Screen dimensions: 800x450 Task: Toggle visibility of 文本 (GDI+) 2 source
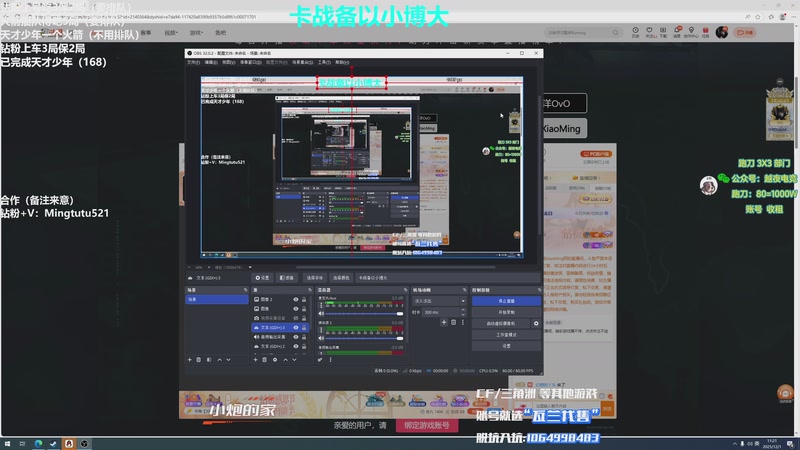point(295,346)
